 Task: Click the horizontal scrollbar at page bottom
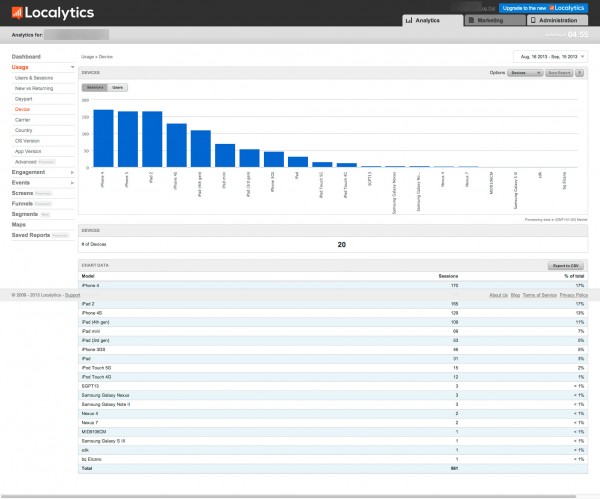(x=289, y=496)
